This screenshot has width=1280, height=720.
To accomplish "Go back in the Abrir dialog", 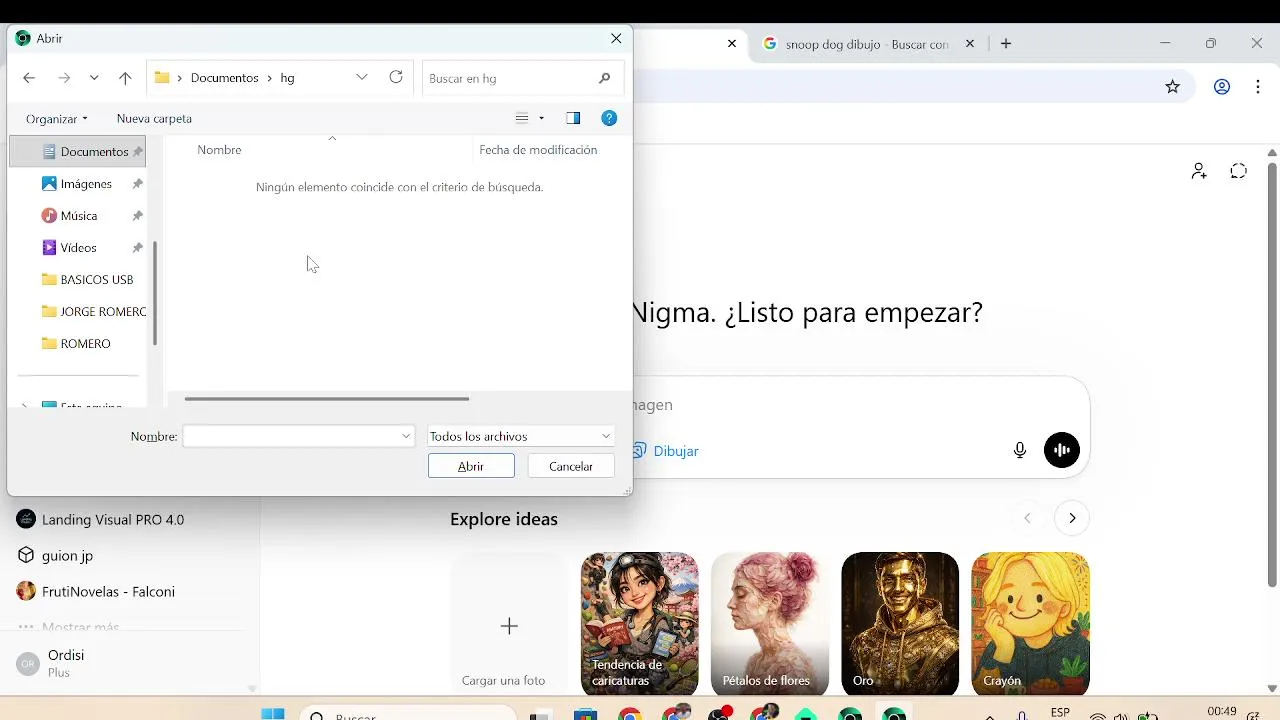I will coord(29,78).
